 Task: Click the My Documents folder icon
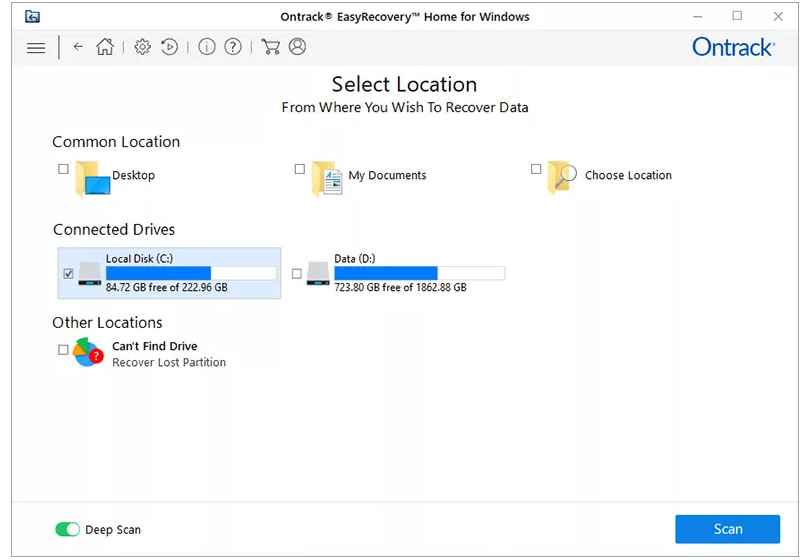[327, 178]
